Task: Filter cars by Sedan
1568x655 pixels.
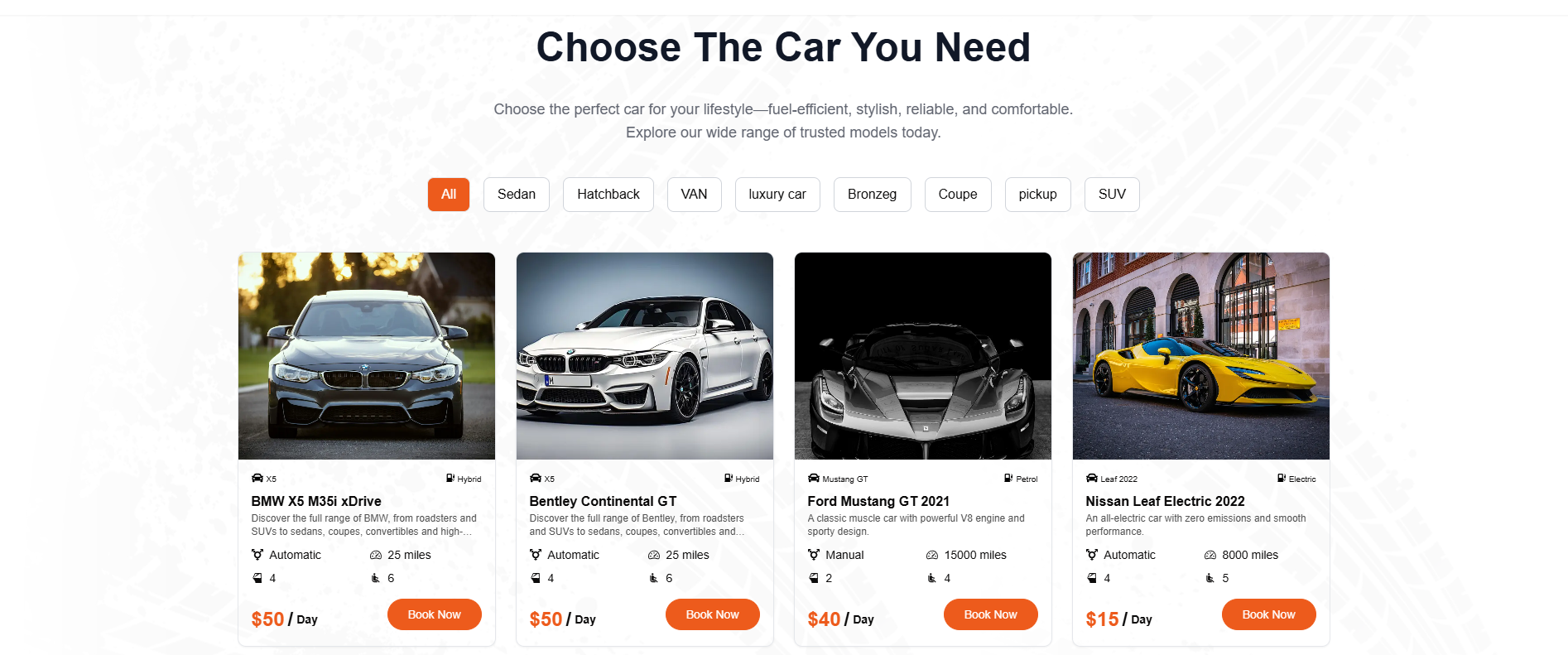Action: pos(517,195)
